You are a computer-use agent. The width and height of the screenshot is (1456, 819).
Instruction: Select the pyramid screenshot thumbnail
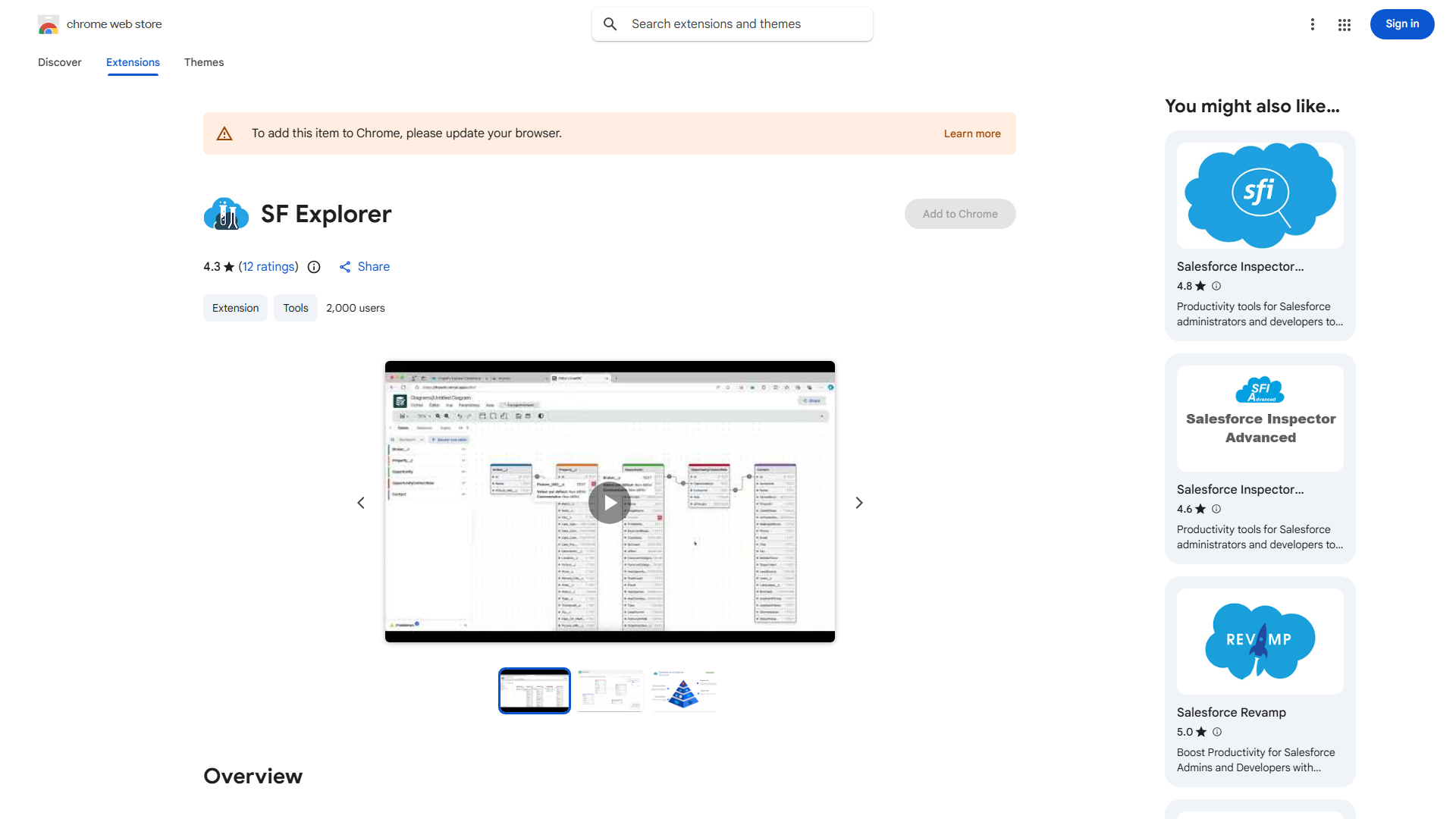[x=682, y=690]
